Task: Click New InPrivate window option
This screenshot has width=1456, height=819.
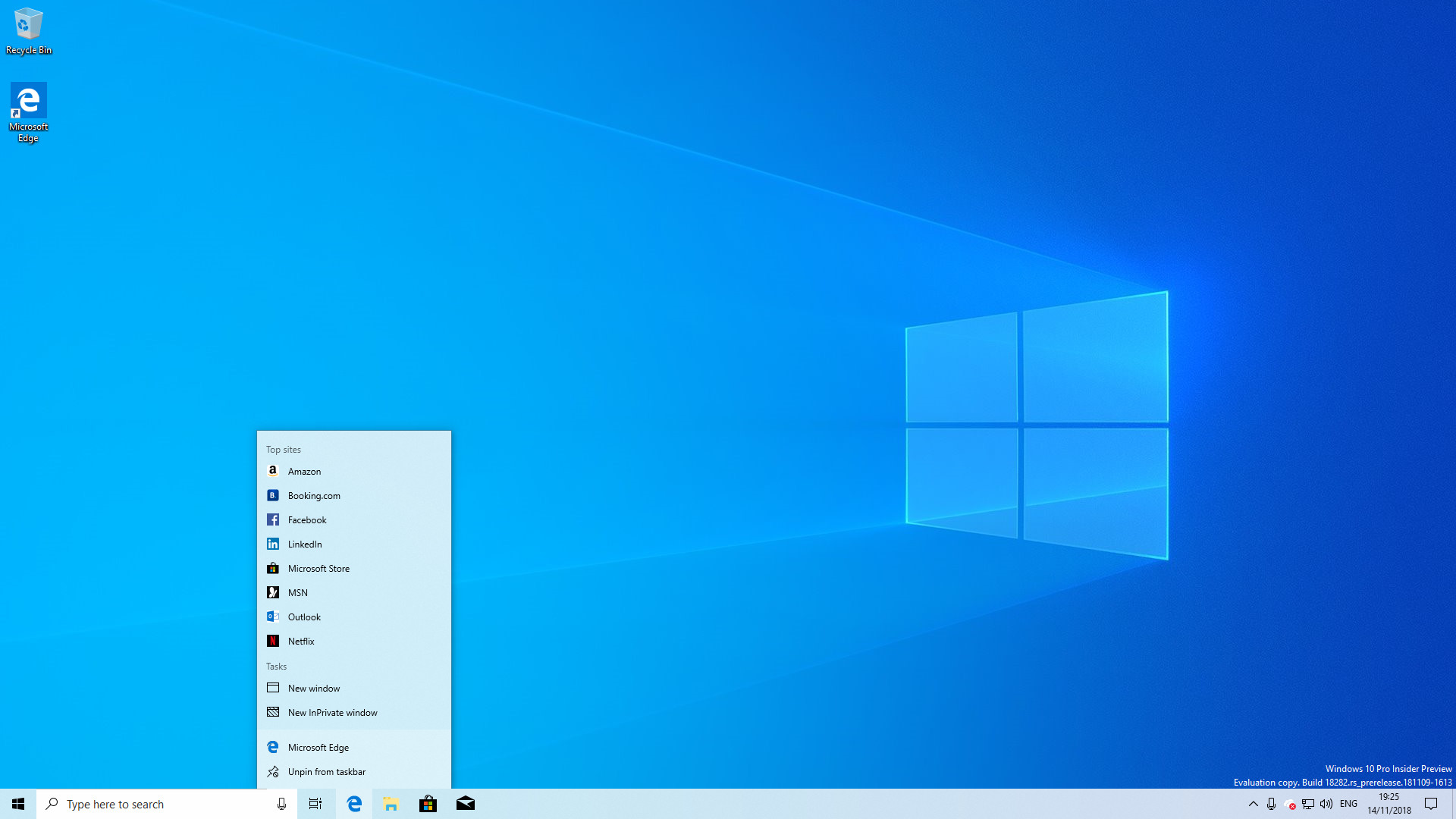Action: (332, 711)
